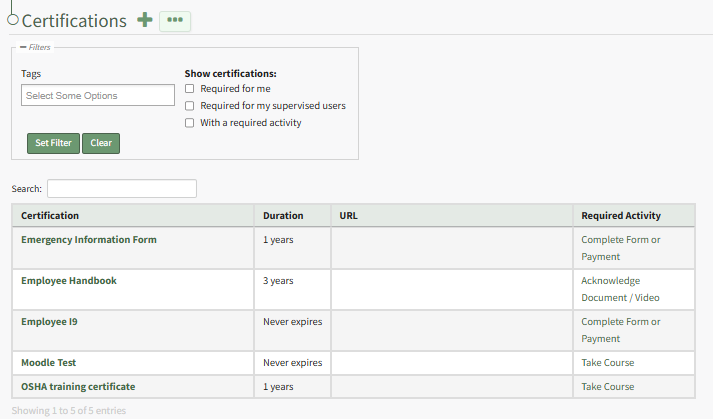Viewport: 713px width, 419px height.
Task: Sort table by Duration column header
Action: pos(283,216)
